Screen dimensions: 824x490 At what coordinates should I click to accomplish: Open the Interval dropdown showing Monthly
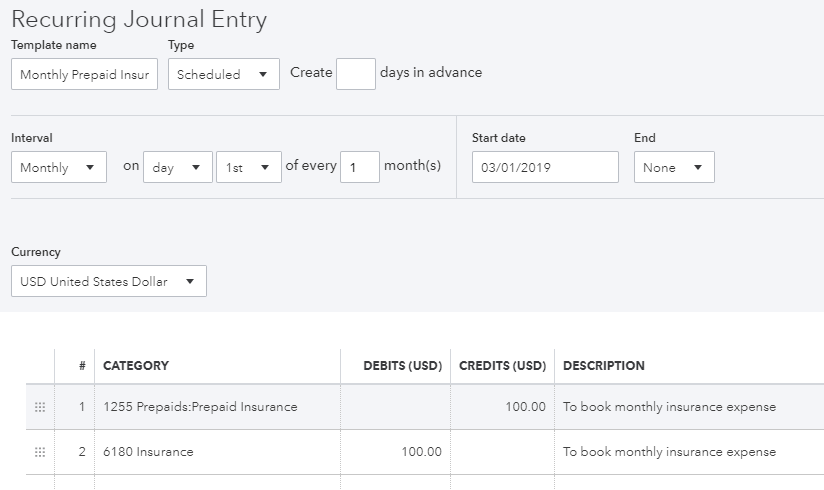point(59,167)
